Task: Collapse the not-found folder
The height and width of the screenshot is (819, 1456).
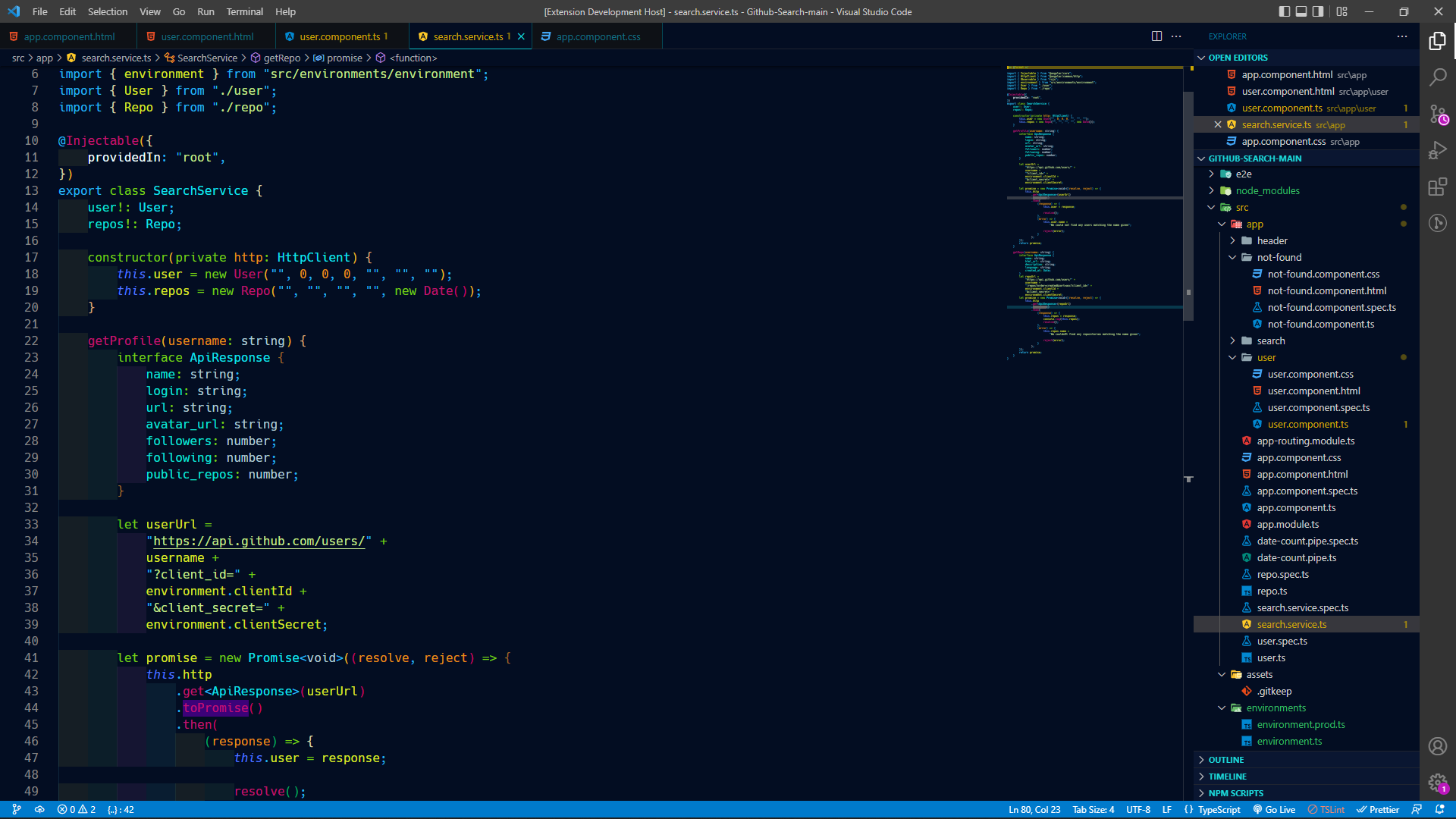Action: [1279, 258]
